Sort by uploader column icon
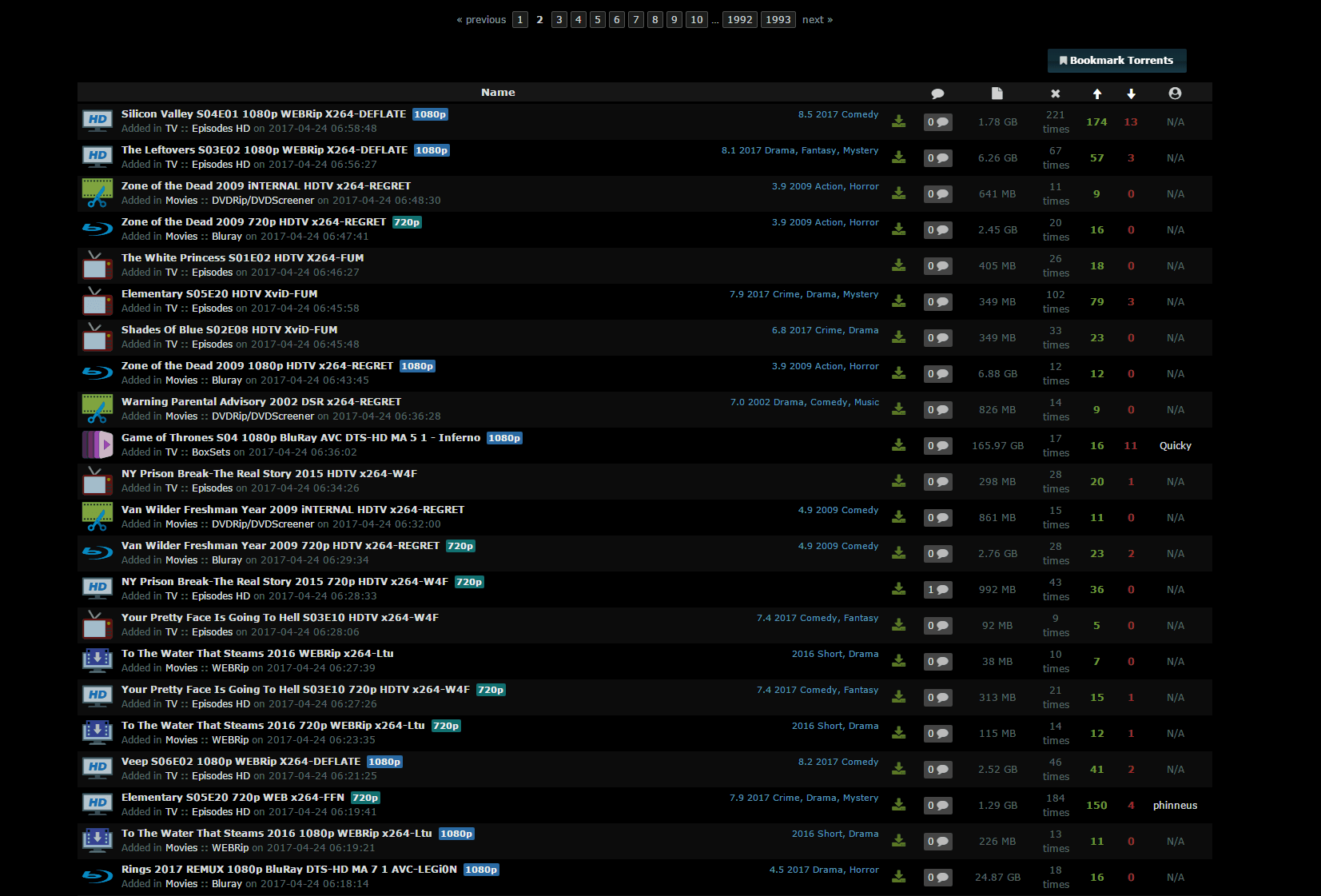This screenshot has height=896, width=1321. pos(1175,94)
